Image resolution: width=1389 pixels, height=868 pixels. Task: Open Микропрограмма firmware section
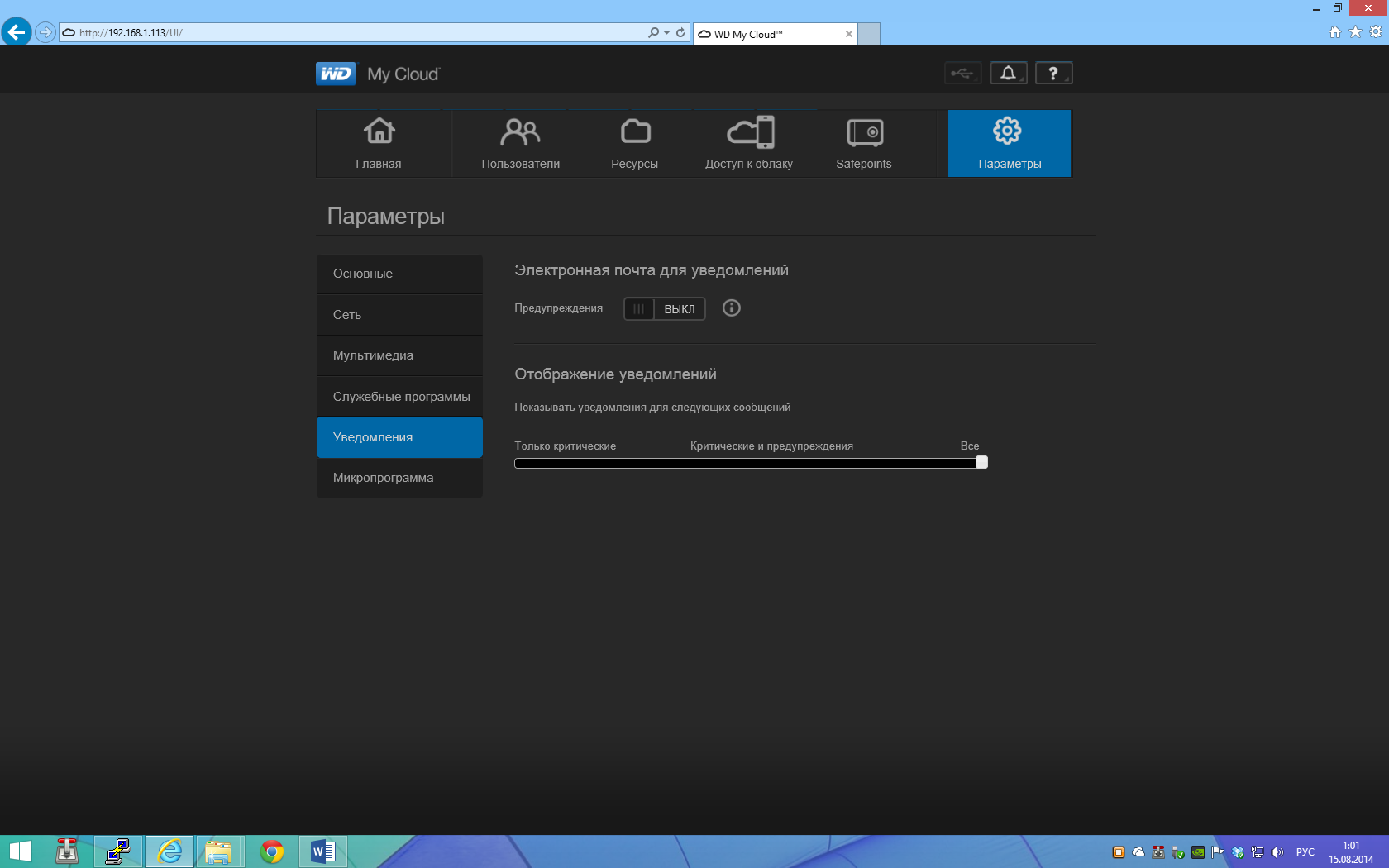point(399,478)
